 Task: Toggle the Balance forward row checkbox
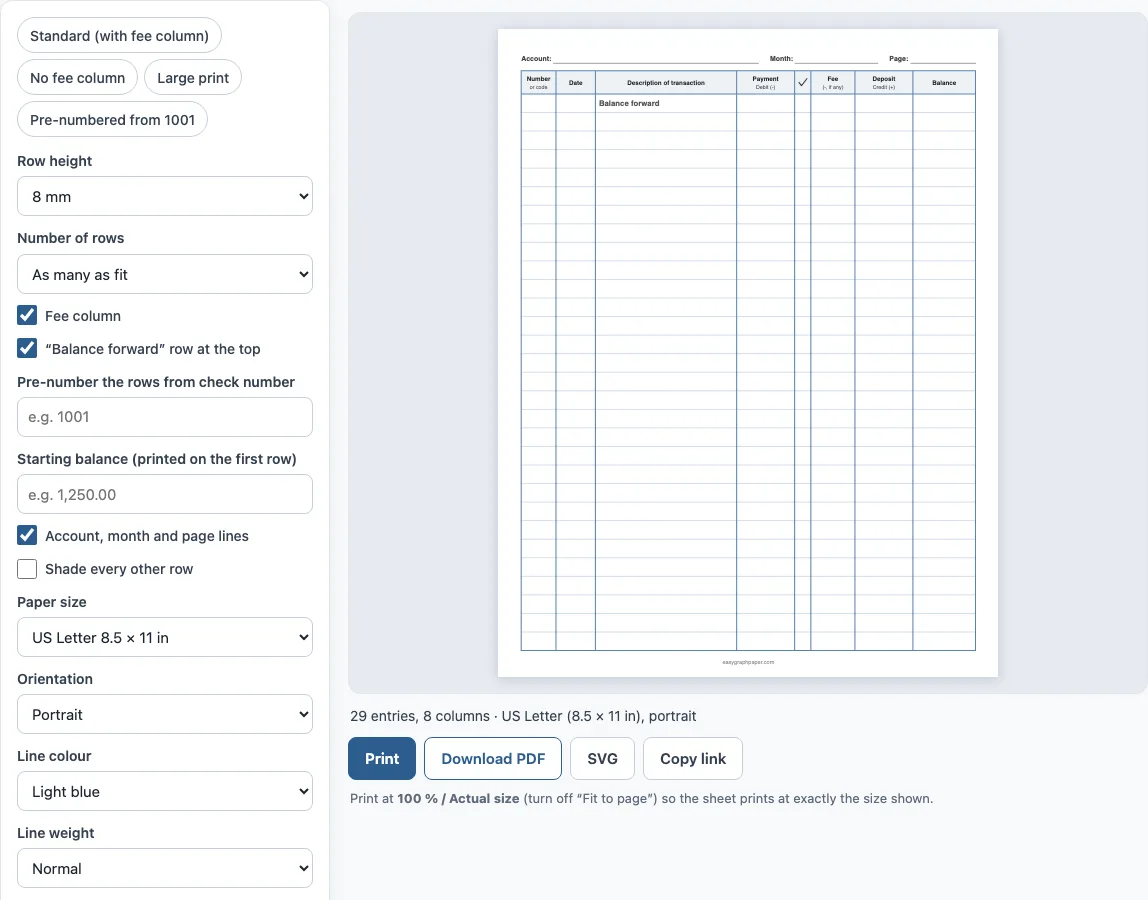27,349
